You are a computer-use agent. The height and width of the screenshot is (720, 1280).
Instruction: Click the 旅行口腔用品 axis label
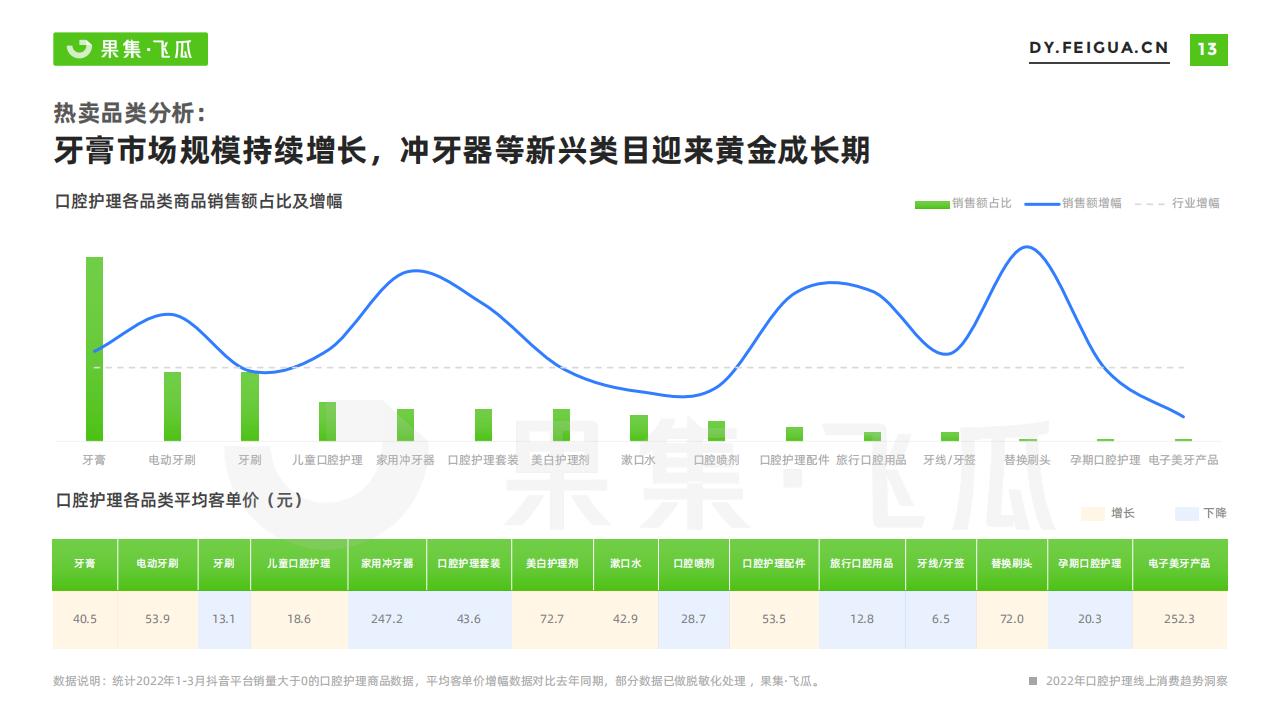coord(871,460)
